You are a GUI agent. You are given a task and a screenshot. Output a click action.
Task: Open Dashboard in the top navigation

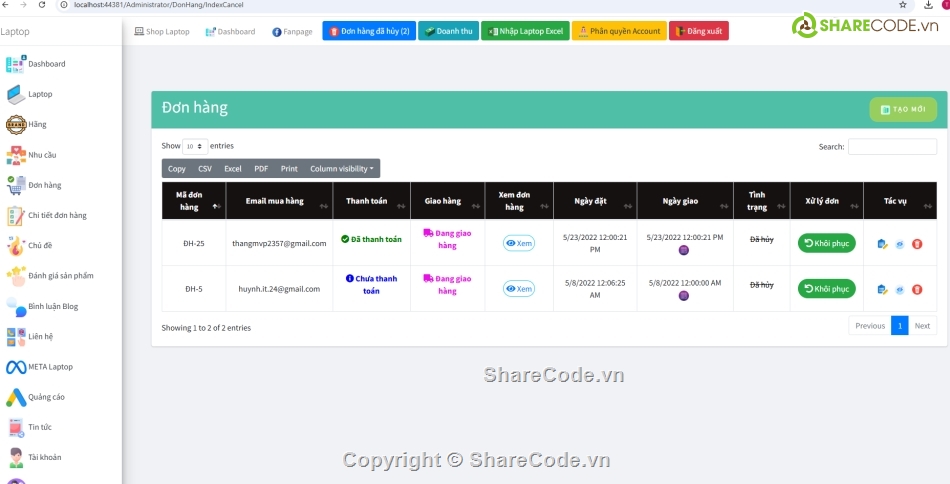[x=230, y=31]
